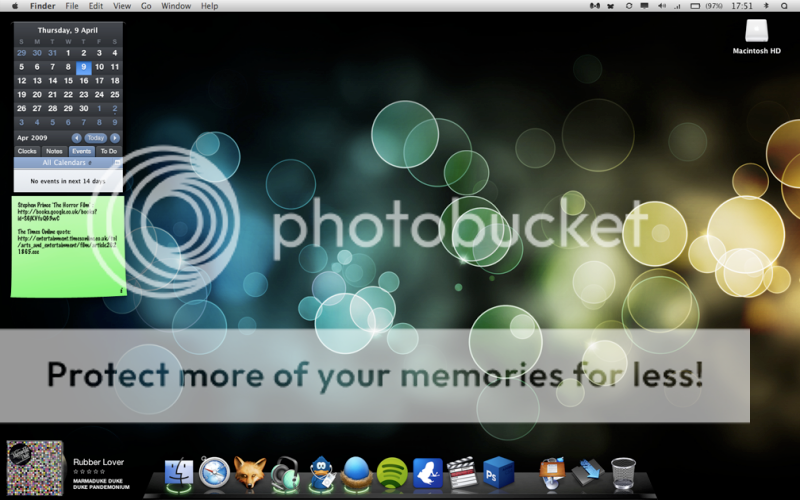Click the butterfly-shaped menu bar icon
The height and width of the screenshot is (500, 800).
[611, 6]
